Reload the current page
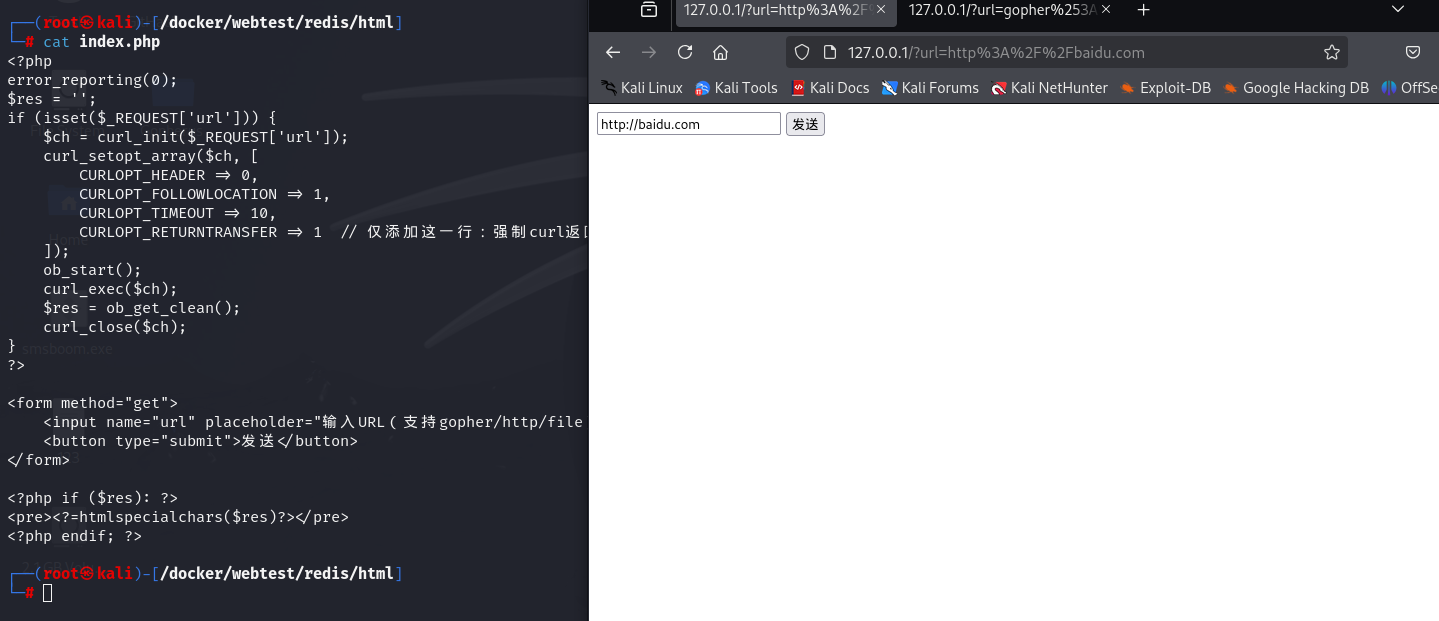 point(685,53)
